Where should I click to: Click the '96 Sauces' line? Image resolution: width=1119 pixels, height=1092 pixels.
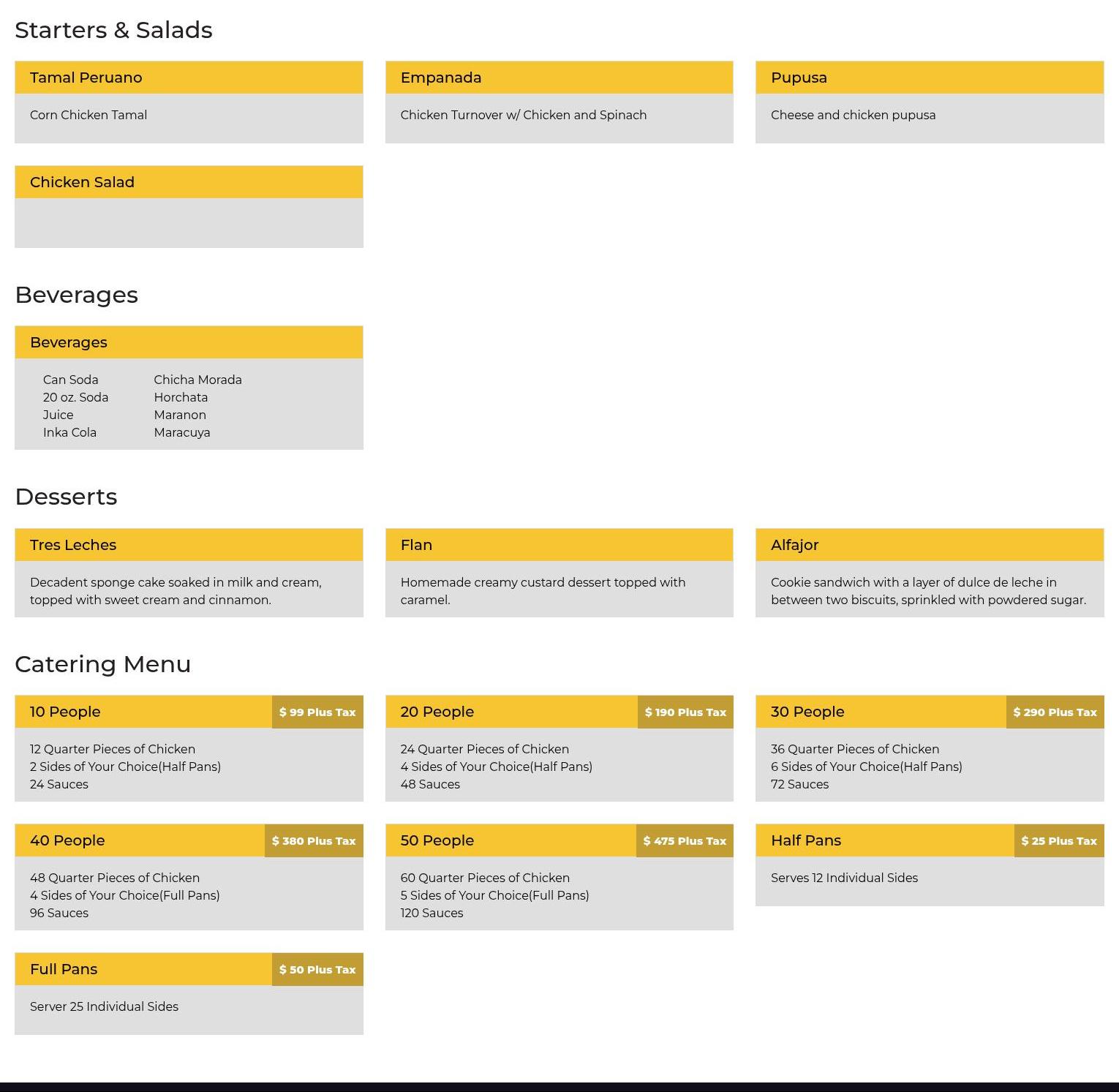(59, 913)
